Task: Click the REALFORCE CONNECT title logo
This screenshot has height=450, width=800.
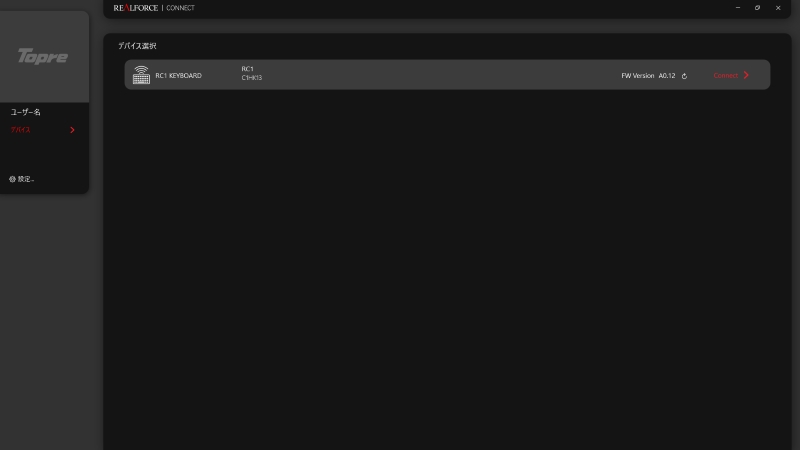Action: 154,8
